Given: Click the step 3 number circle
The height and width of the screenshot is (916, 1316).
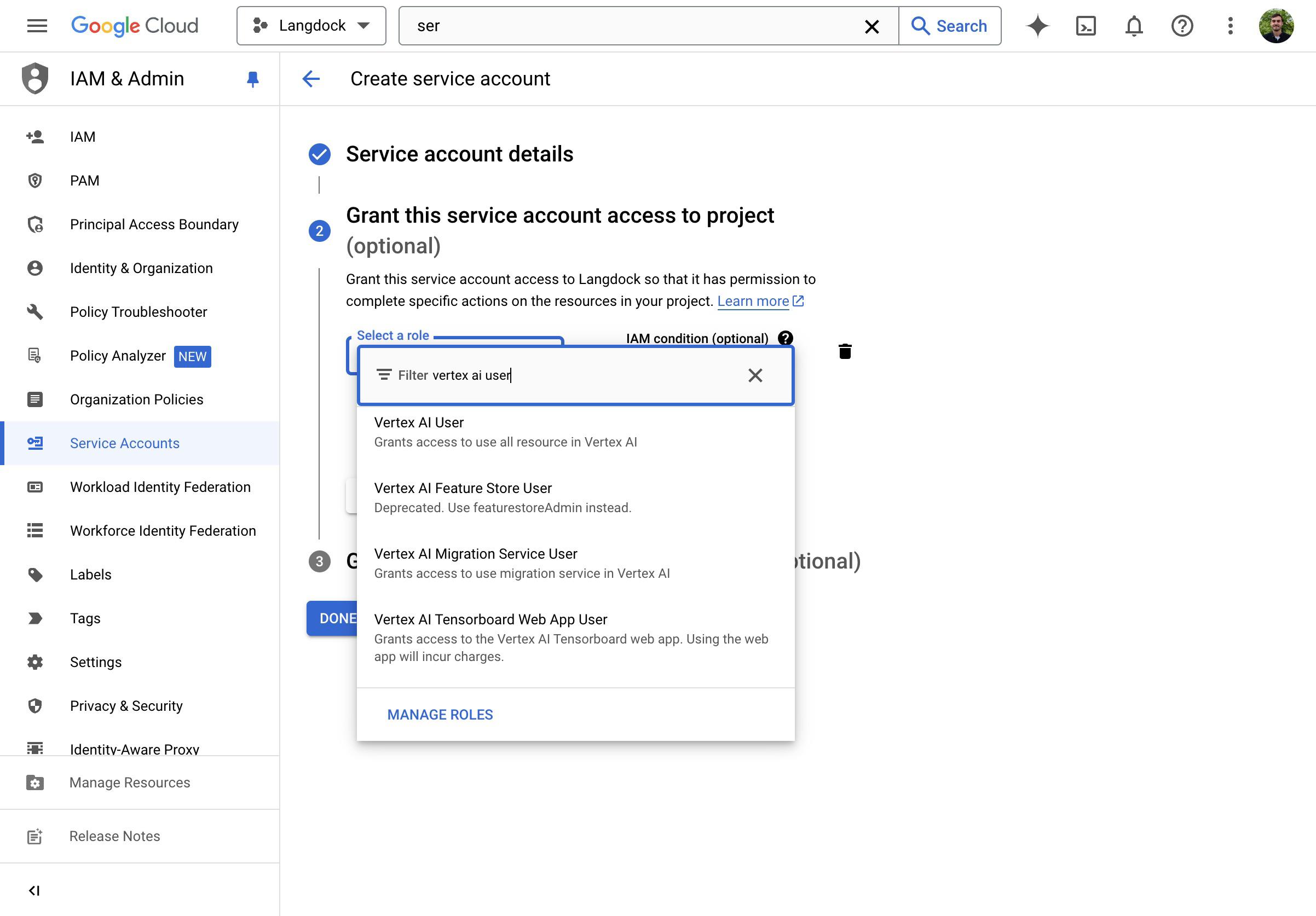Looking at the screenshot, I should point(319,561).
